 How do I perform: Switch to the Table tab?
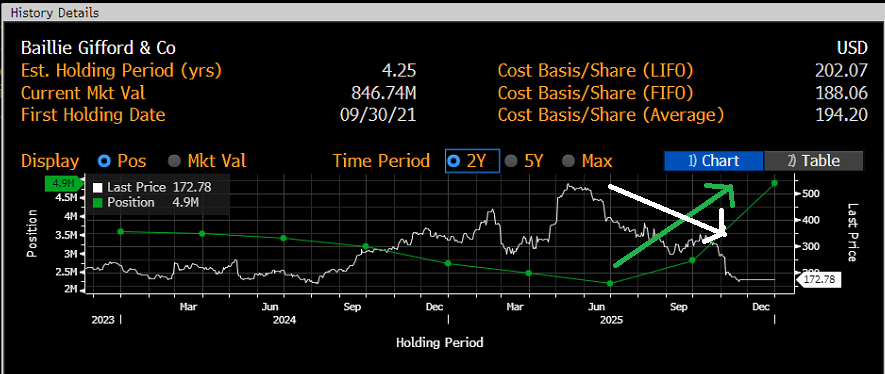(813, 161)
